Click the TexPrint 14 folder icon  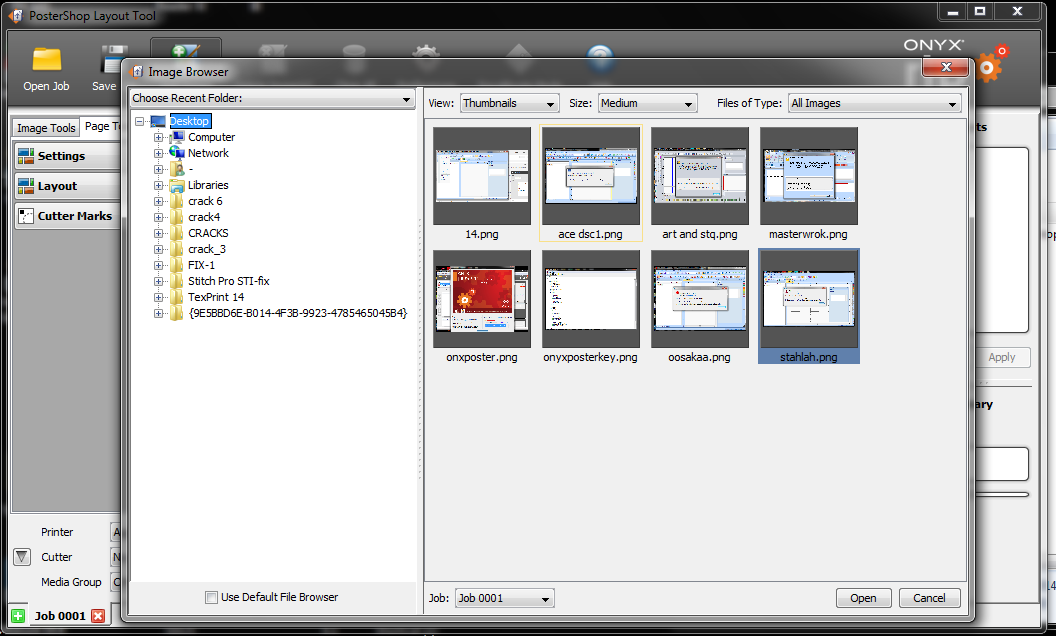[177, 297]
